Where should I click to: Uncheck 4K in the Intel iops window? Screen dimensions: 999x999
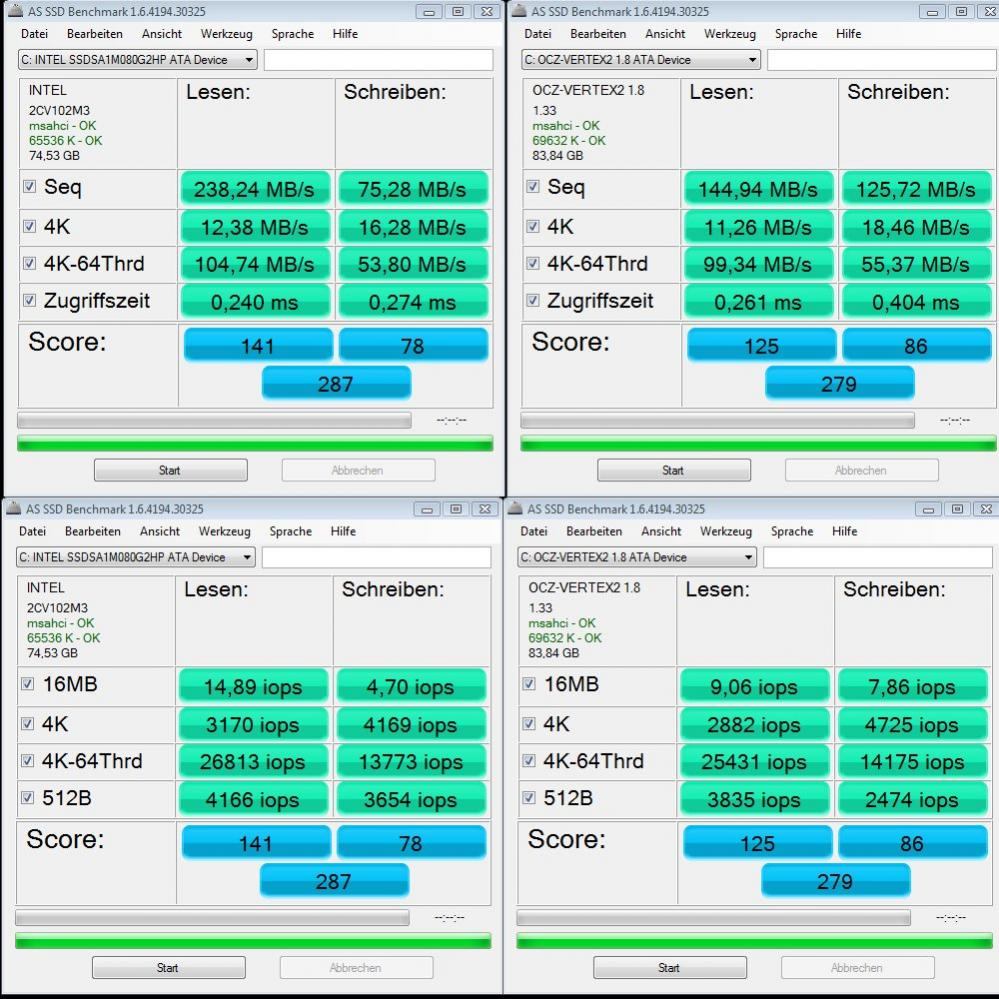tap(27, 723)
